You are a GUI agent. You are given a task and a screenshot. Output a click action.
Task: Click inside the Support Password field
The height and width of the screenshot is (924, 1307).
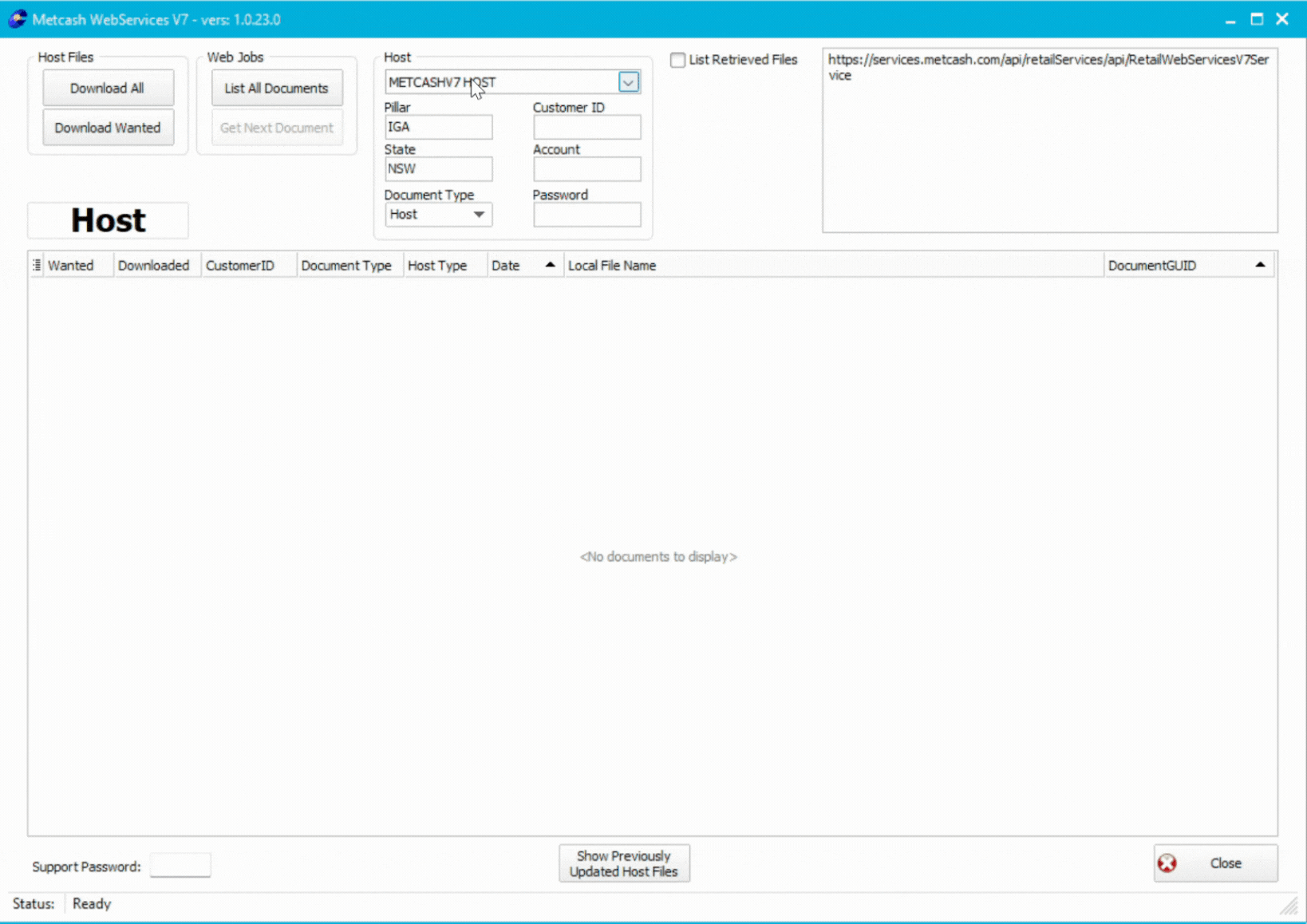pos(180,865)
